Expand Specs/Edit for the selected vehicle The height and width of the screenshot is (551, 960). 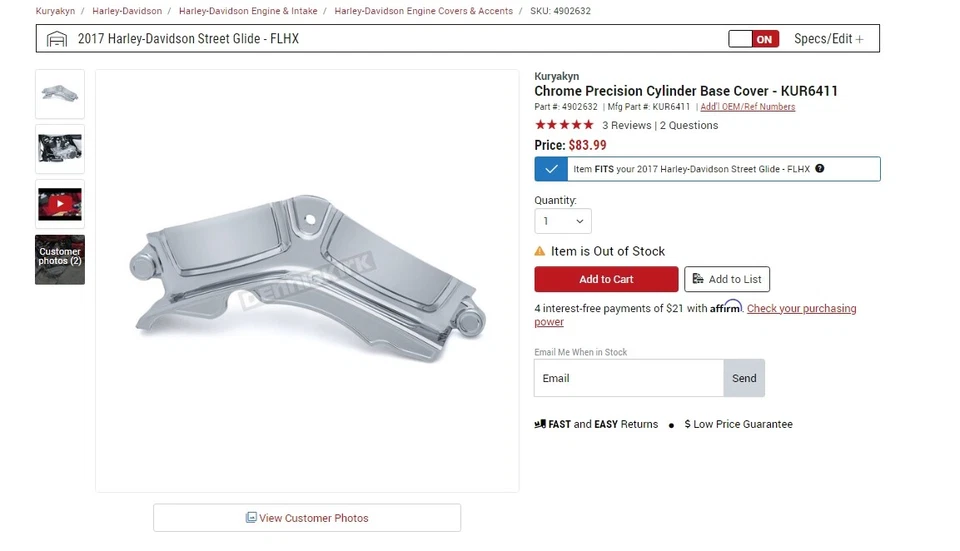pos(828,39)
